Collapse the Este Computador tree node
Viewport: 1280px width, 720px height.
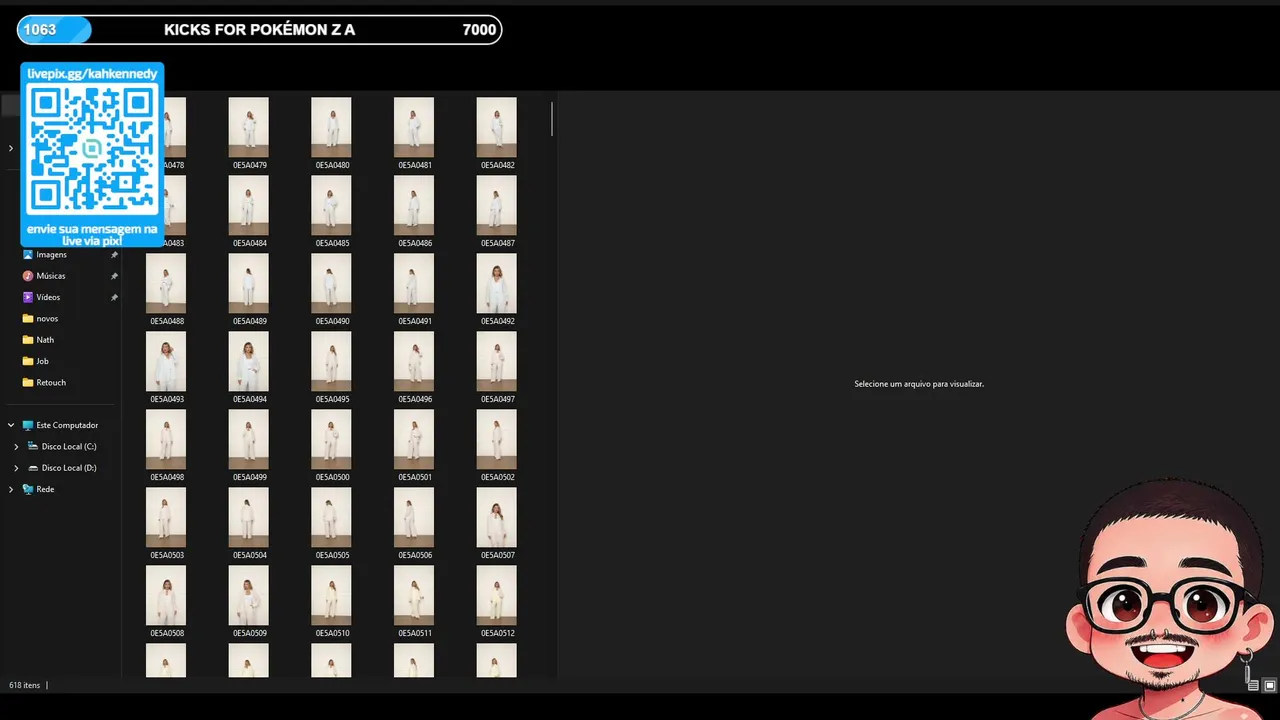11,425
